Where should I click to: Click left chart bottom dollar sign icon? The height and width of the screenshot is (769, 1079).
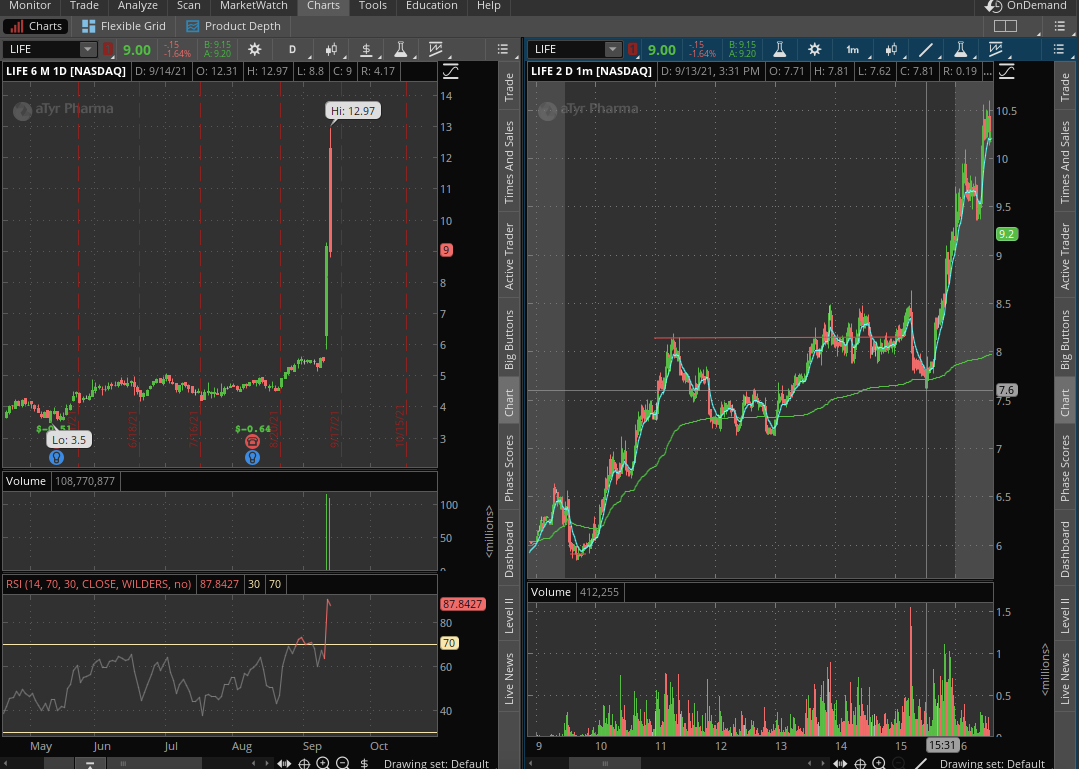point(364,763)
